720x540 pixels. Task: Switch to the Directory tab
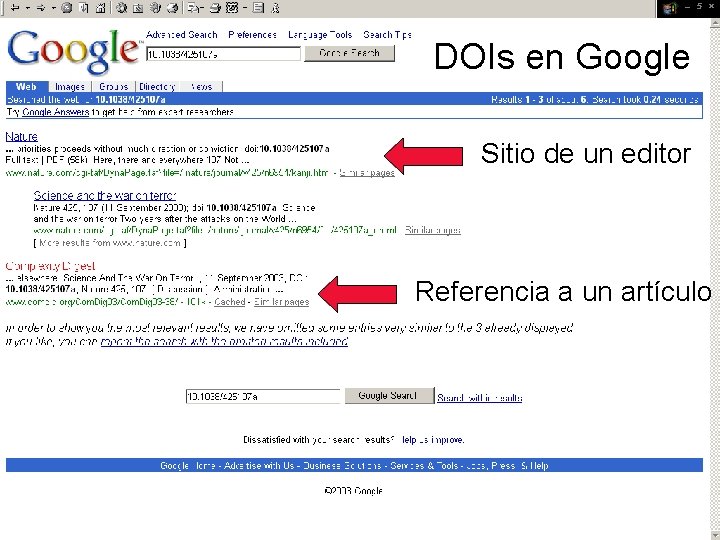pos(157,87)
